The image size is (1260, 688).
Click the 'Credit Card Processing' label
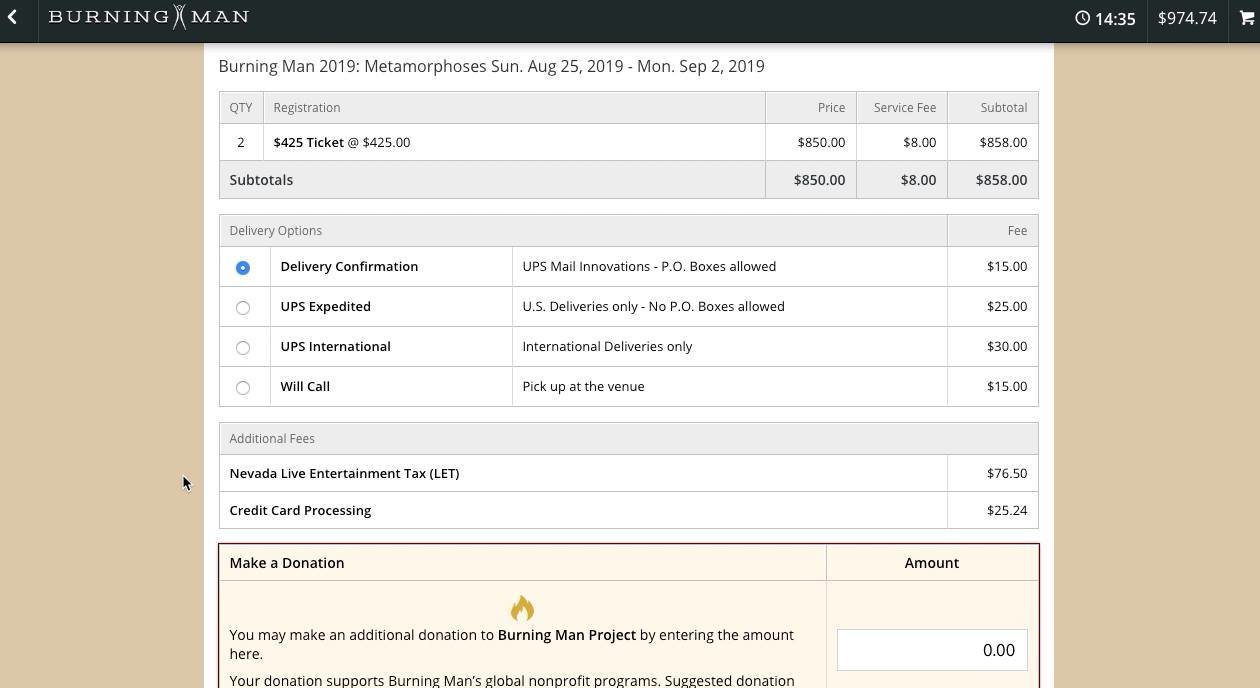(x=300, y=510)
